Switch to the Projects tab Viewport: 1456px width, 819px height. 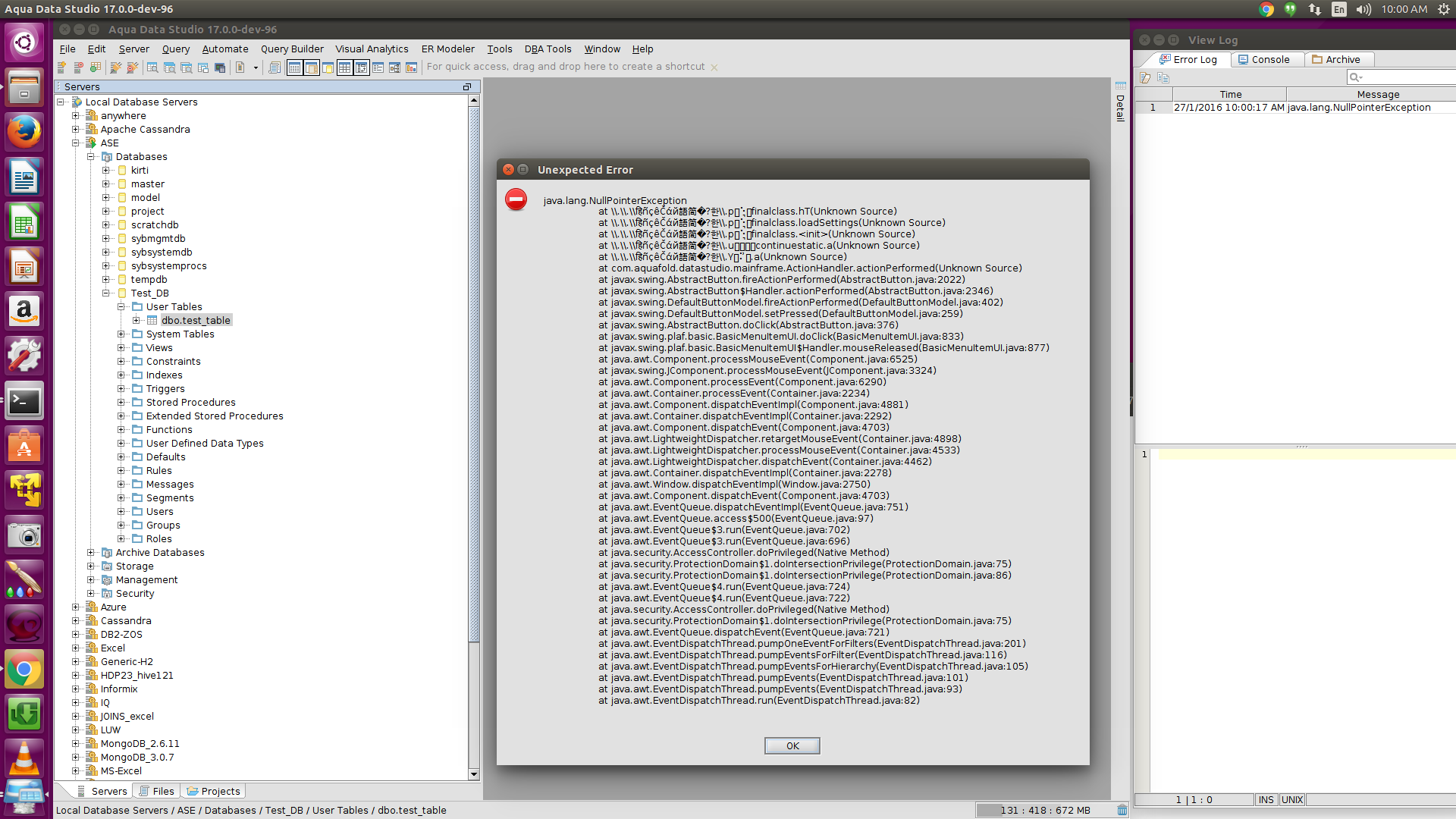[x=214, y=791]
